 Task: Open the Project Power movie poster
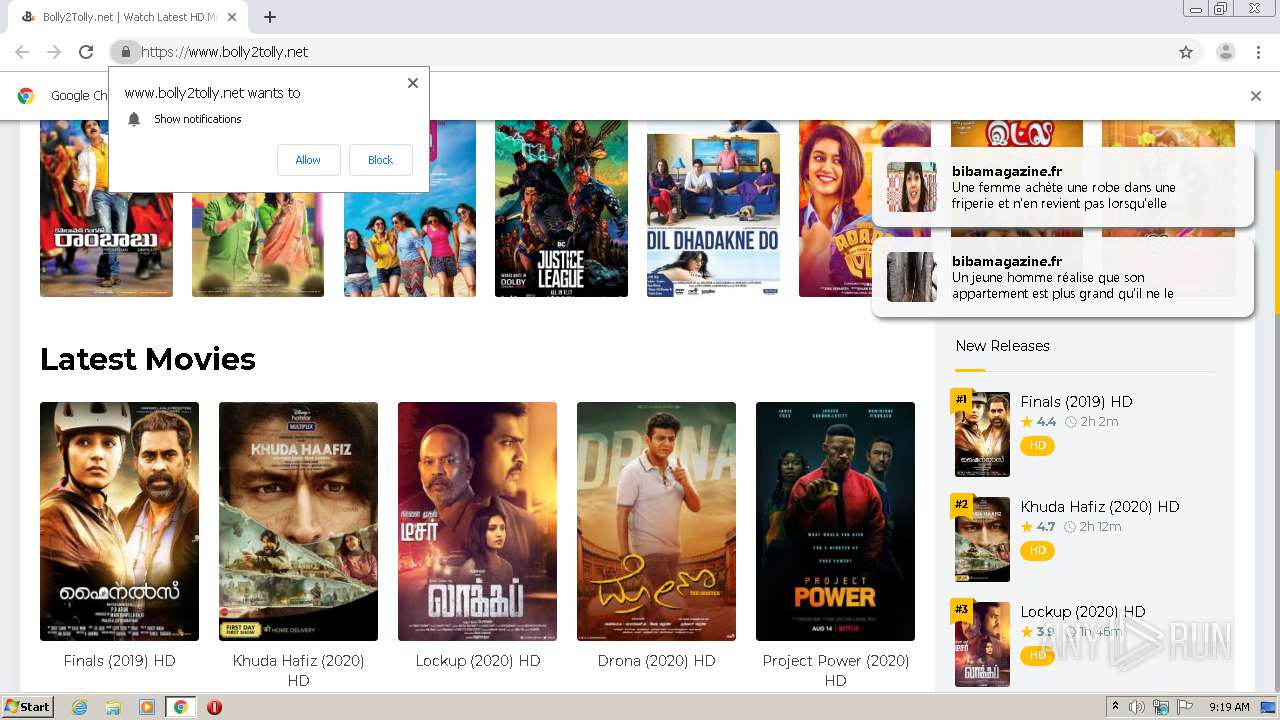tap(835, 521)
